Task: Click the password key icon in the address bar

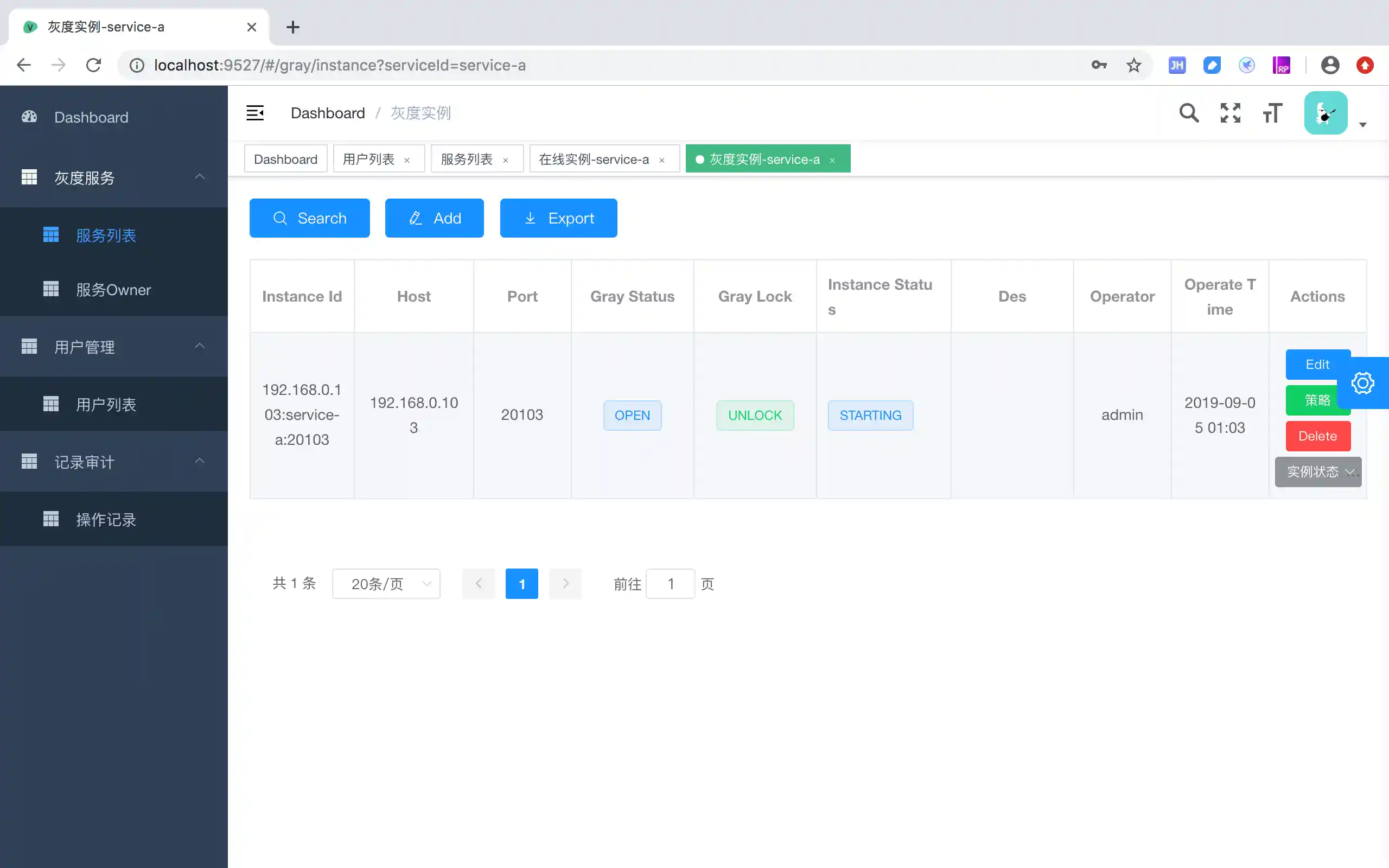Action: (1099, 66)
